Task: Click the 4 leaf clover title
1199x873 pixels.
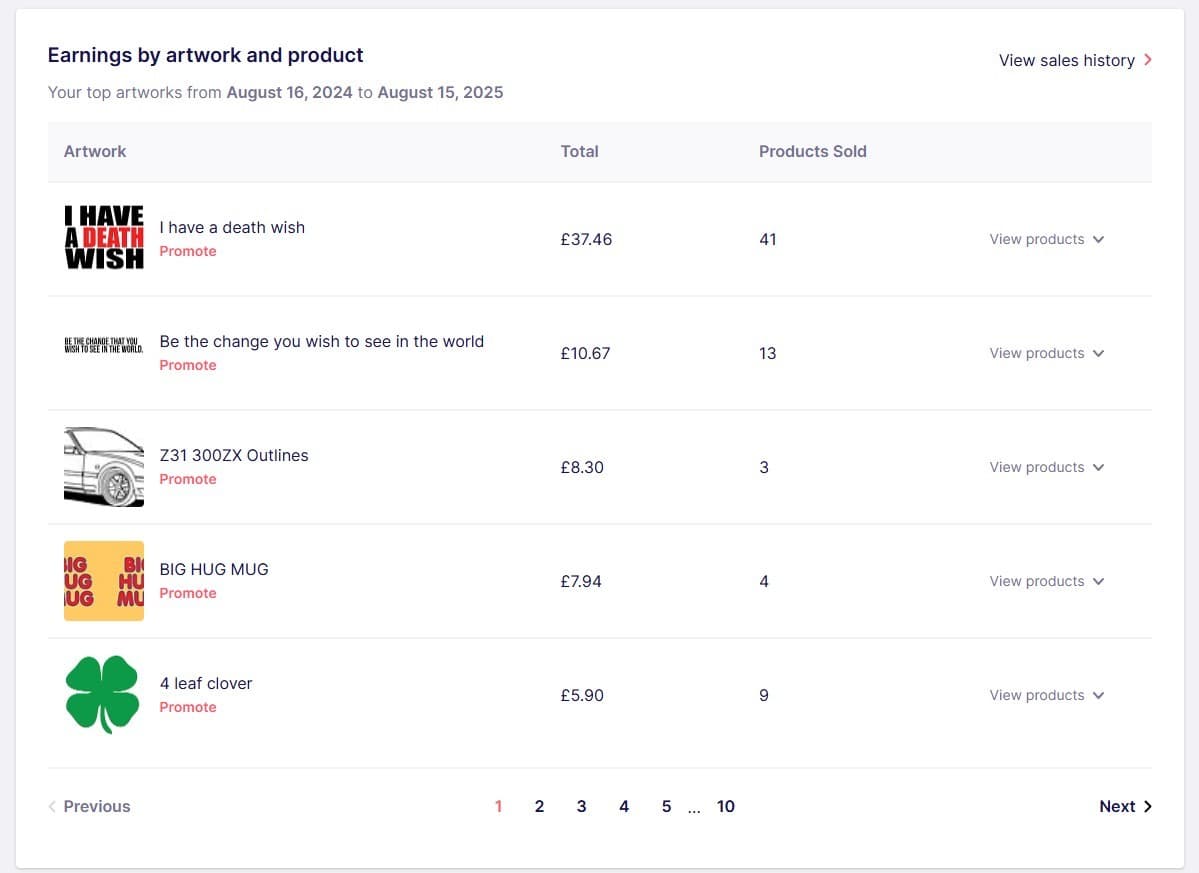Action: click(x=206, y=683)
